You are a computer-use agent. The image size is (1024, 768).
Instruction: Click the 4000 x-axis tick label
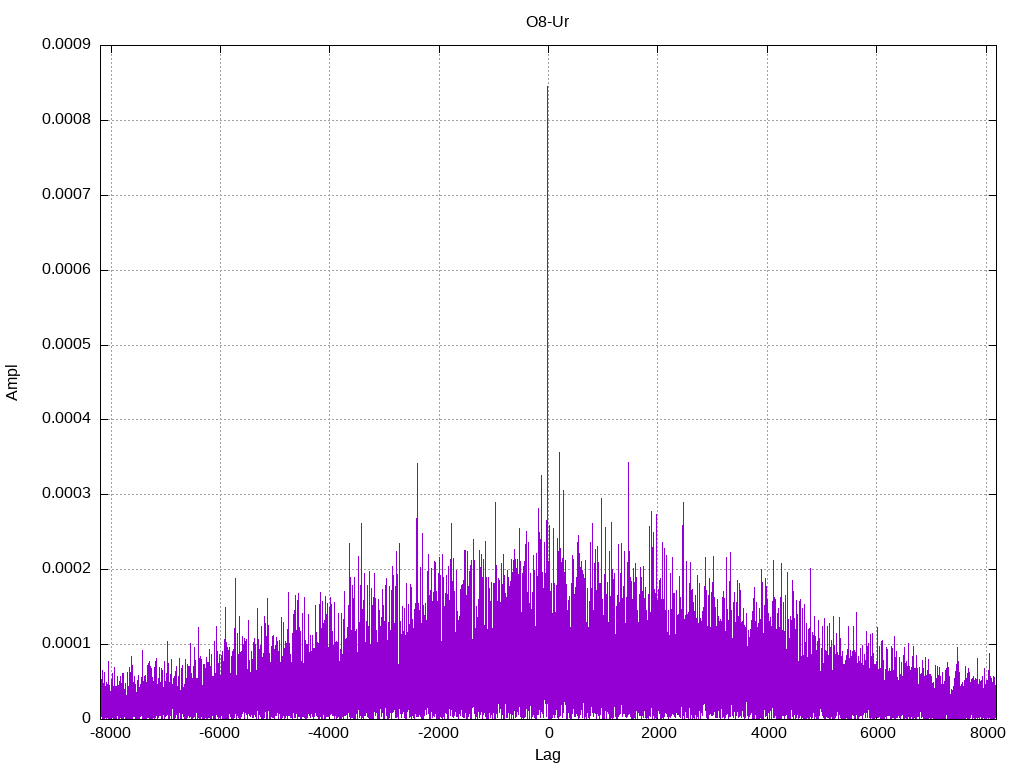767,733
